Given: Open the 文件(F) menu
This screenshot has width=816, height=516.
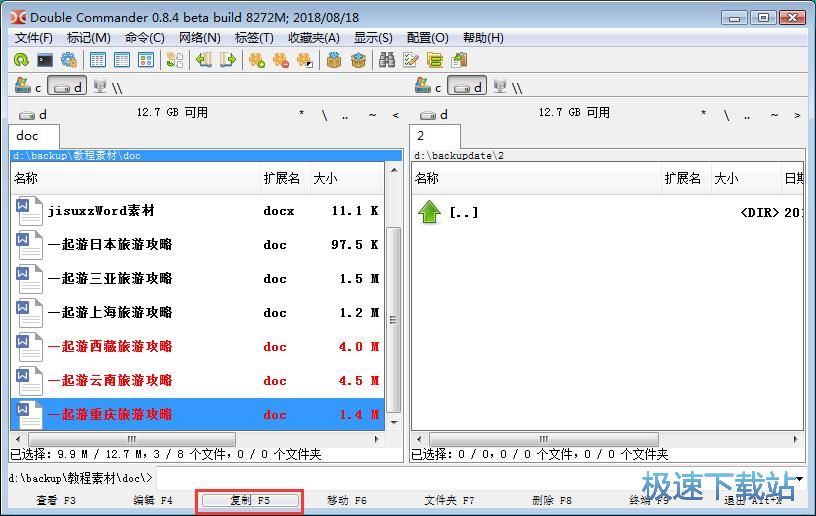Looking at the screenshot, I should [x=33, y=38].
